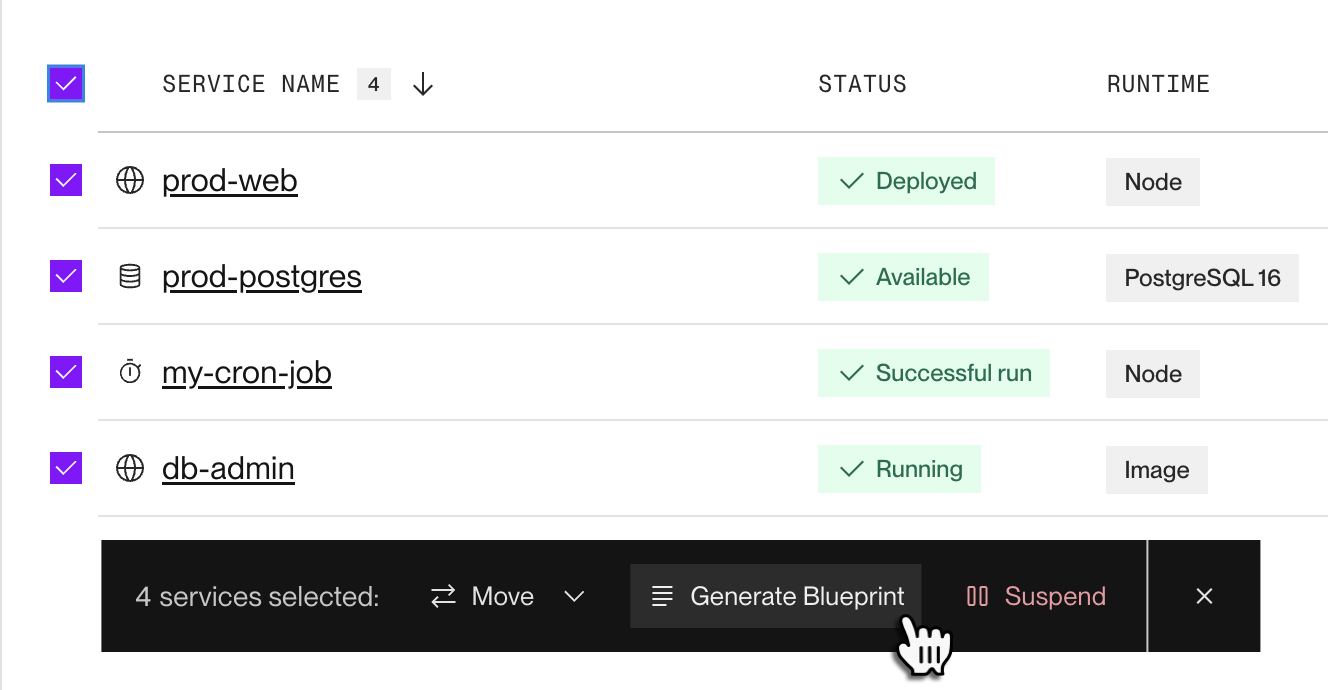Dismiss the selection bar with the X

pyautogui.click(x=1204, y=596)
